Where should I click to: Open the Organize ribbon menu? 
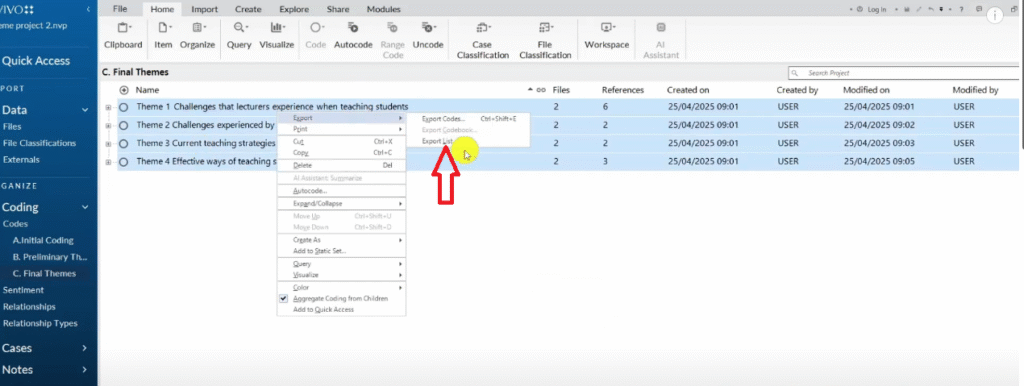[x=197, y=36]
